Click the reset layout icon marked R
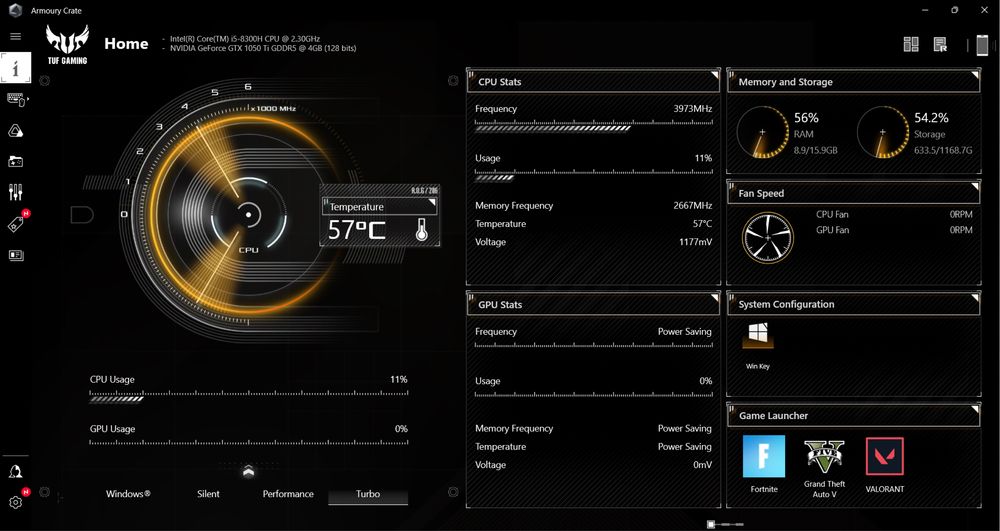 pyautogui.click(x=940, y=44)
